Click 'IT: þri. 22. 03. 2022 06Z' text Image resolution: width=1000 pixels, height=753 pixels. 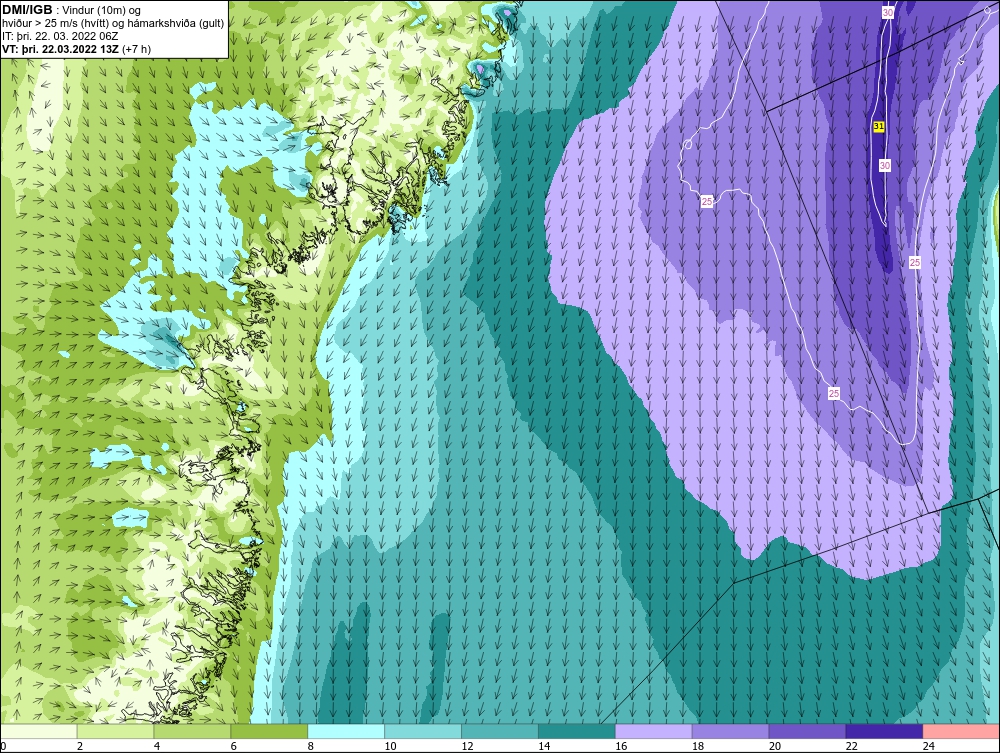60,36
